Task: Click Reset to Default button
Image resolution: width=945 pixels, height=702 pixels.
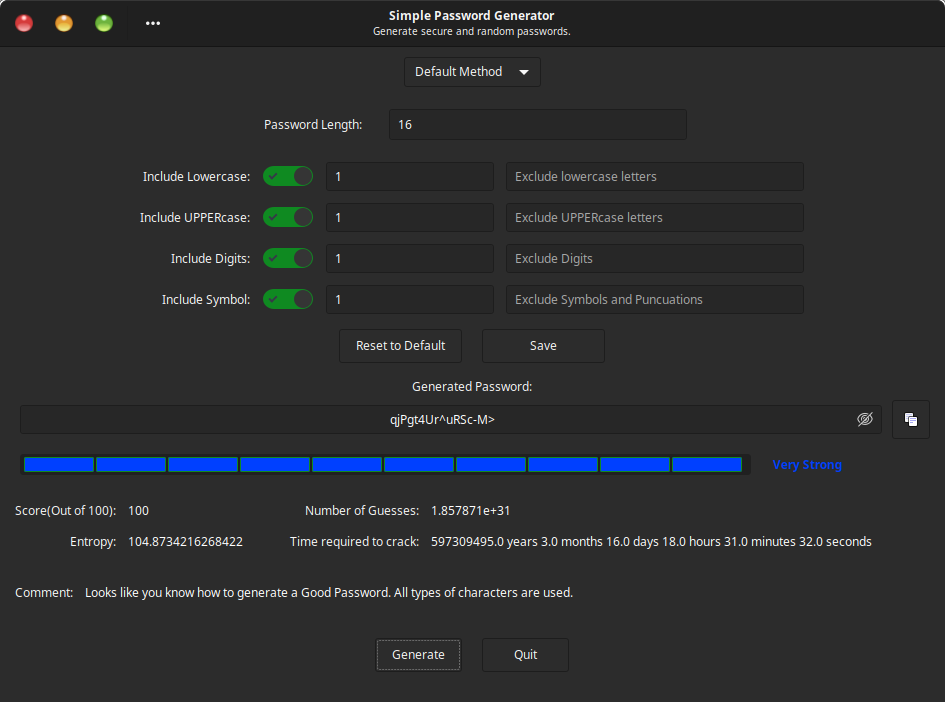Action: tap(400, 346)
